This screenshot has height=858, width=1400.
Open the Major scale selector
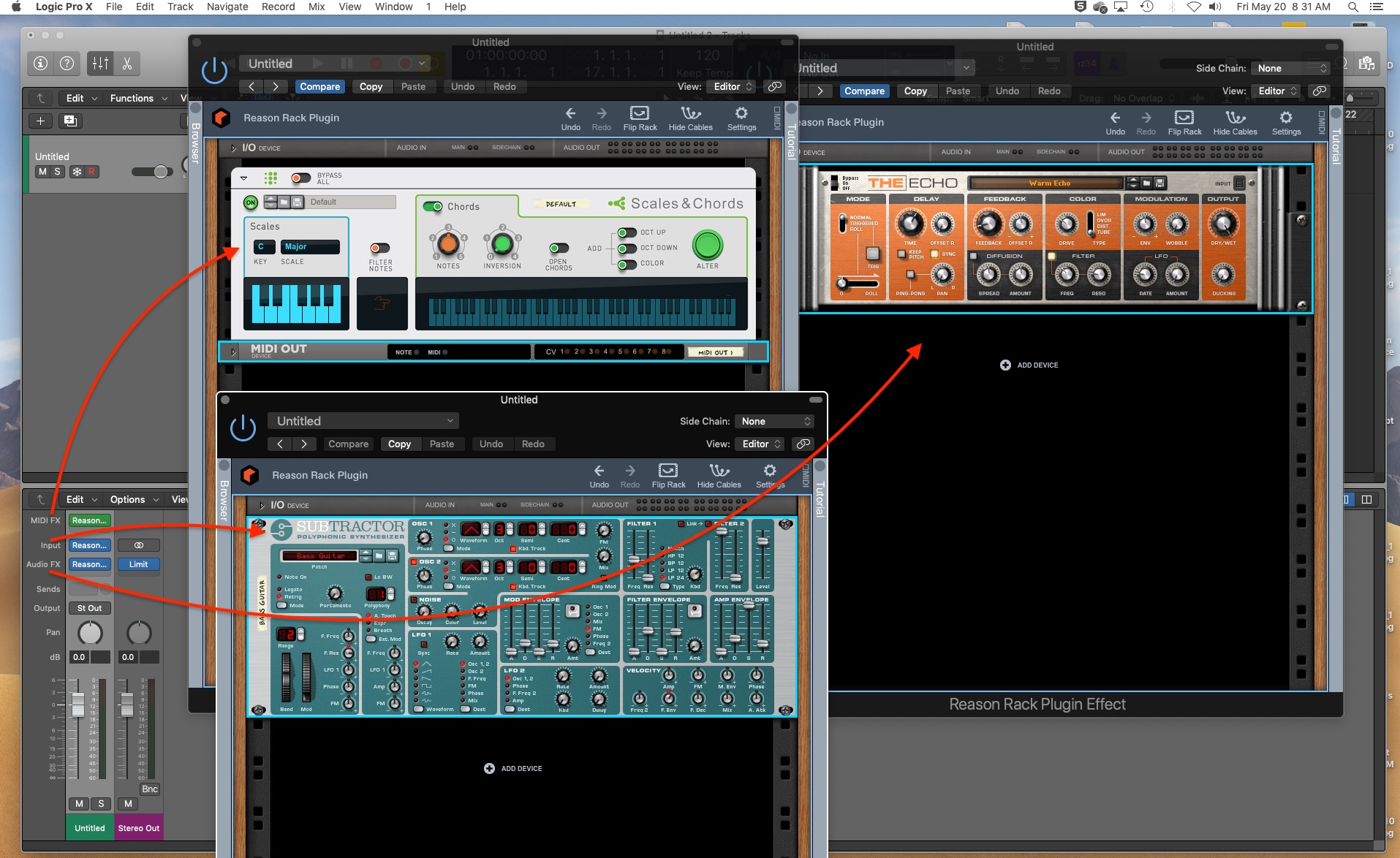tap(310, 247)
